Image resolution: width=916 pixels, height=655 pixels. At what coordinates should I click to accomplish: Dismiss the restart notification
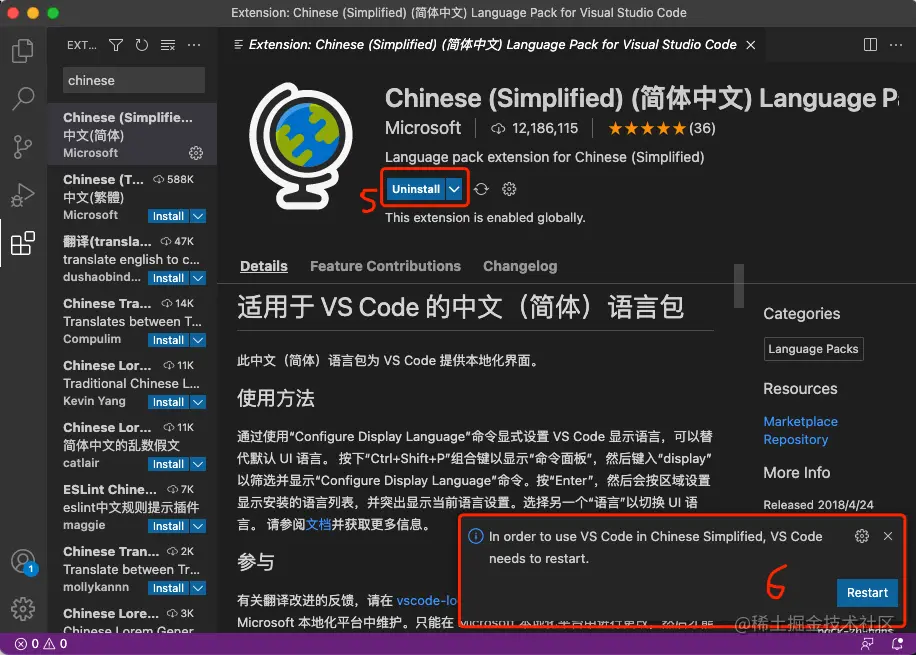[x=888, y=536]
